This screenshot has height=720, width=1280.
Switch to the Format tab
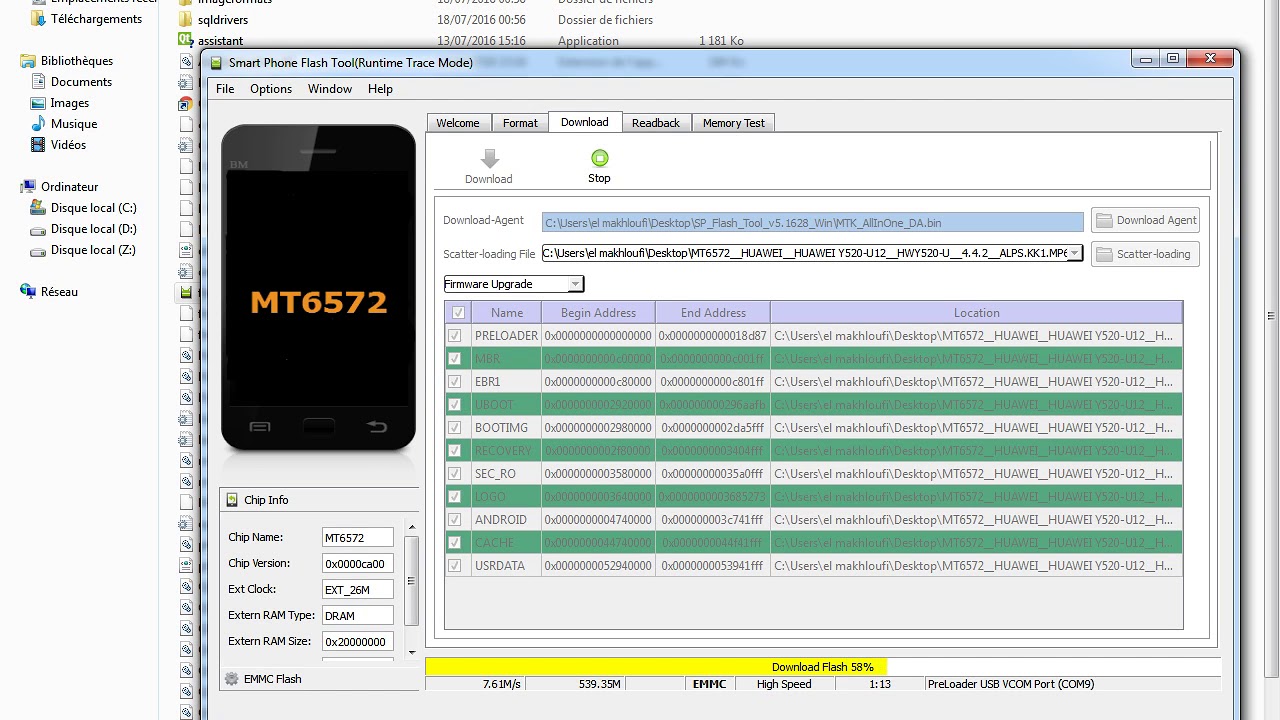[x=520, y=123]
